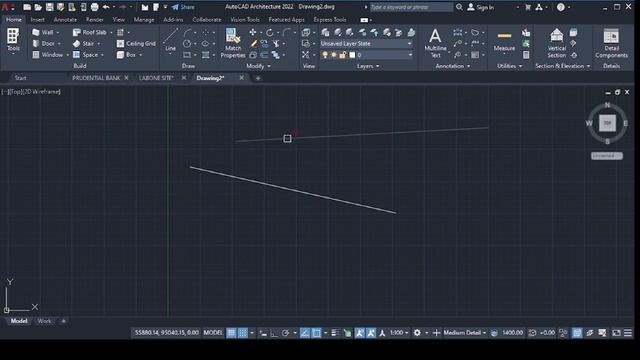Toggle object snap tracking in status bar
This screenshot has width=640, height=360.
304,333
